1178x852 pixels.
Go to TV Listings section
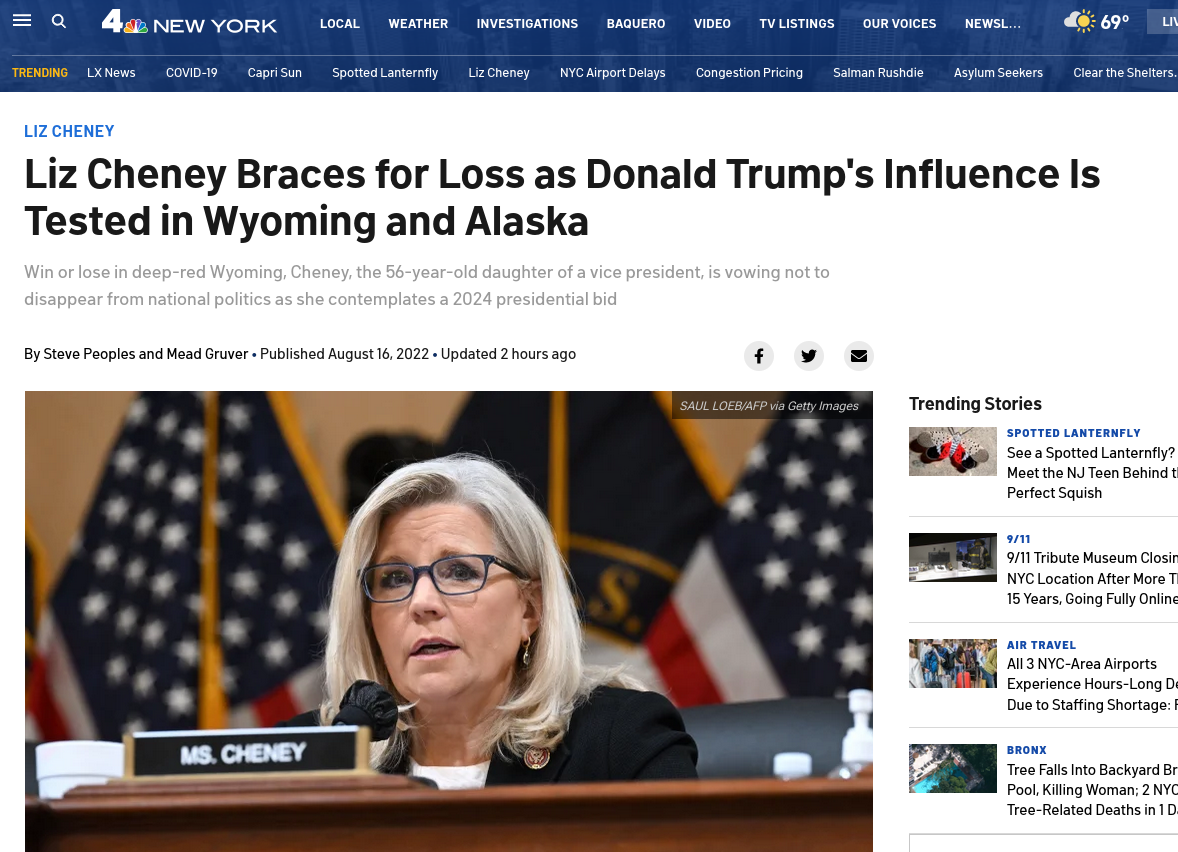tap(796, 23)
